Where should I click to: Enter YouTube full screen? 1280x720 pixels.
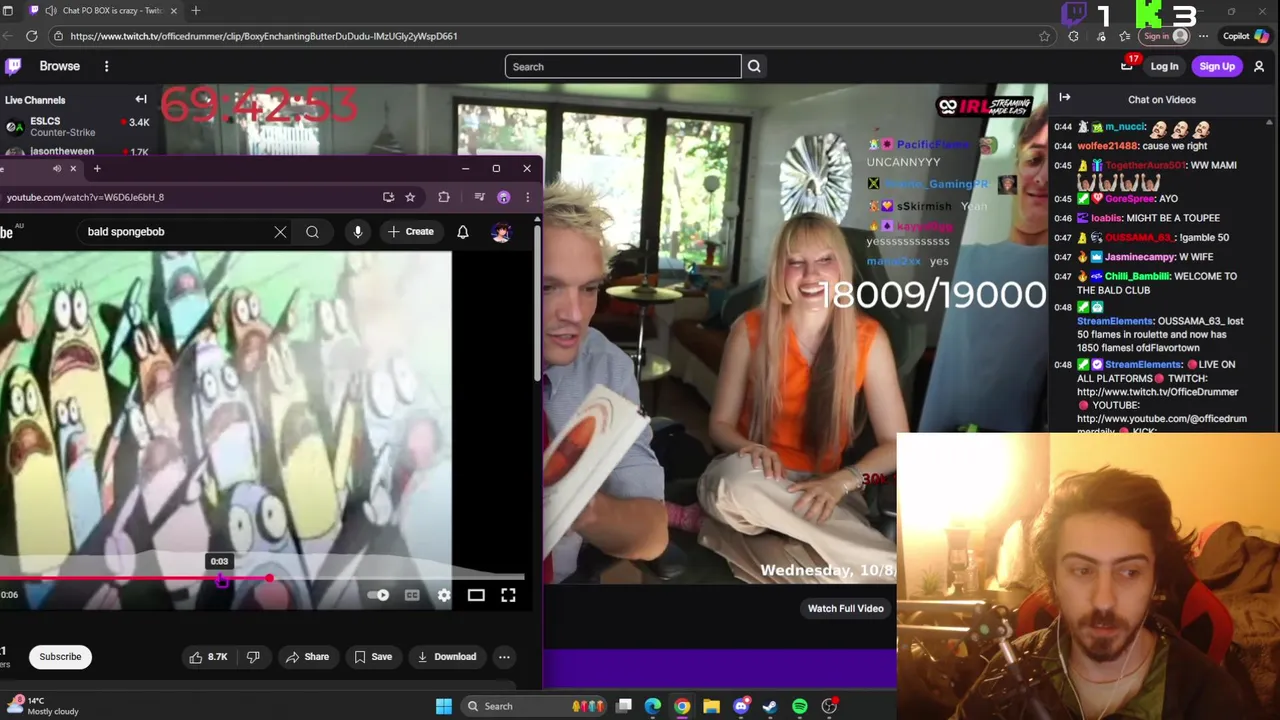(x=508, y=595)
